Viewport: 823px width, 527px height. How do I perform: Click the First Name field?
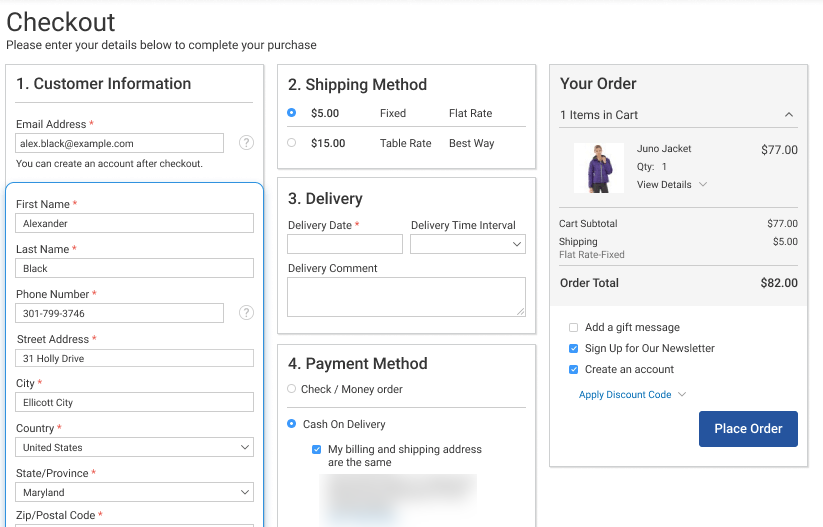[134, 223]
